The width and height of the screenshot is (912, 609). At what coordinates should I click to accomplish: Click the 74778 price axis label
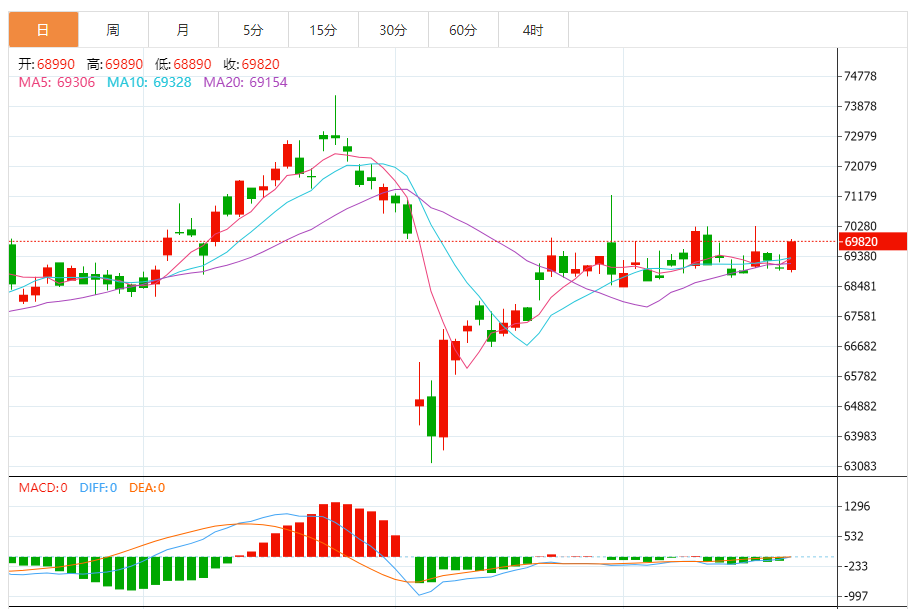[x=860, y=76]
